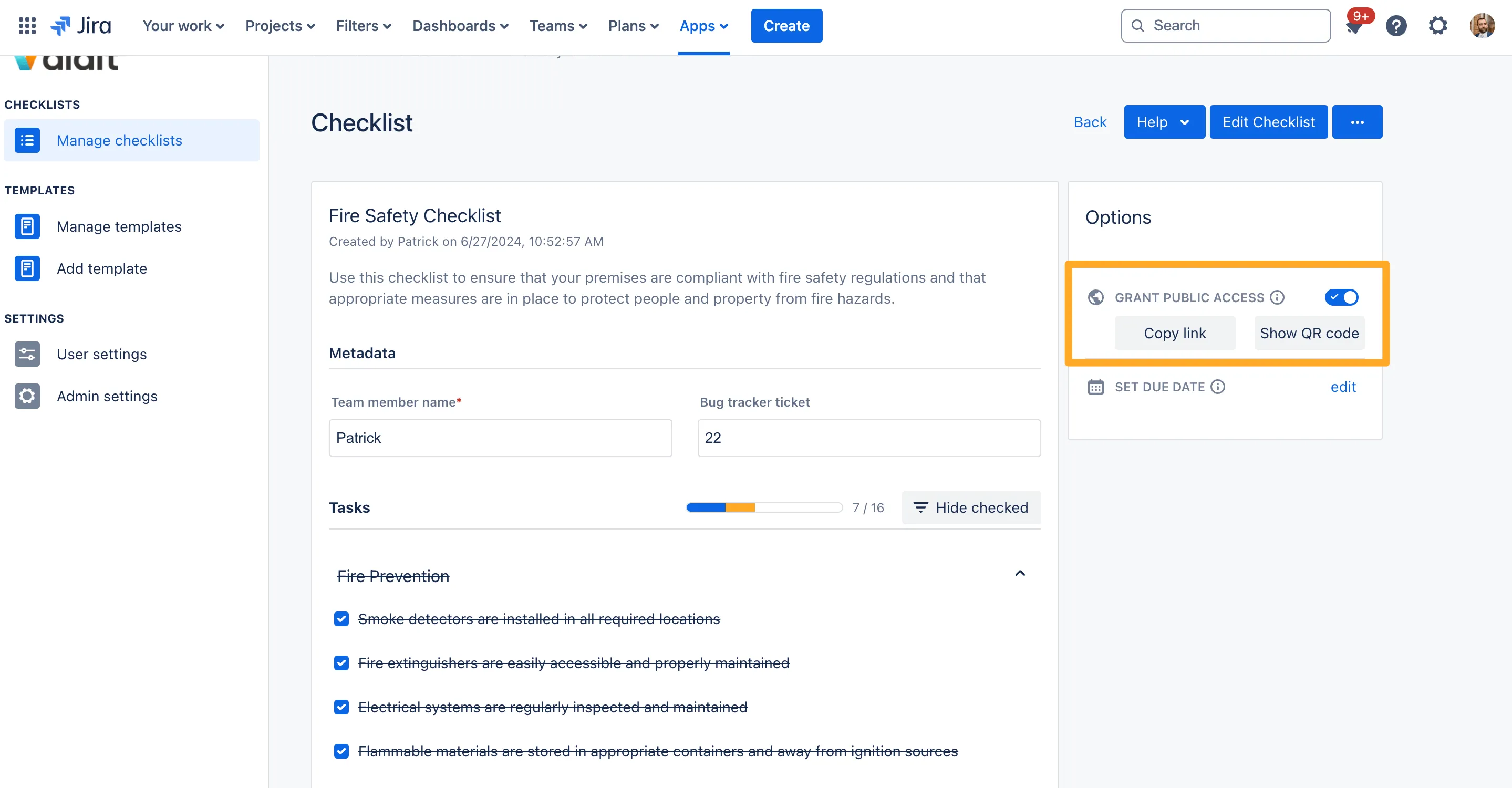Screen dimensions: 1512x788
Task: Open the app switcher grid icon
Action: click(27, 26)
